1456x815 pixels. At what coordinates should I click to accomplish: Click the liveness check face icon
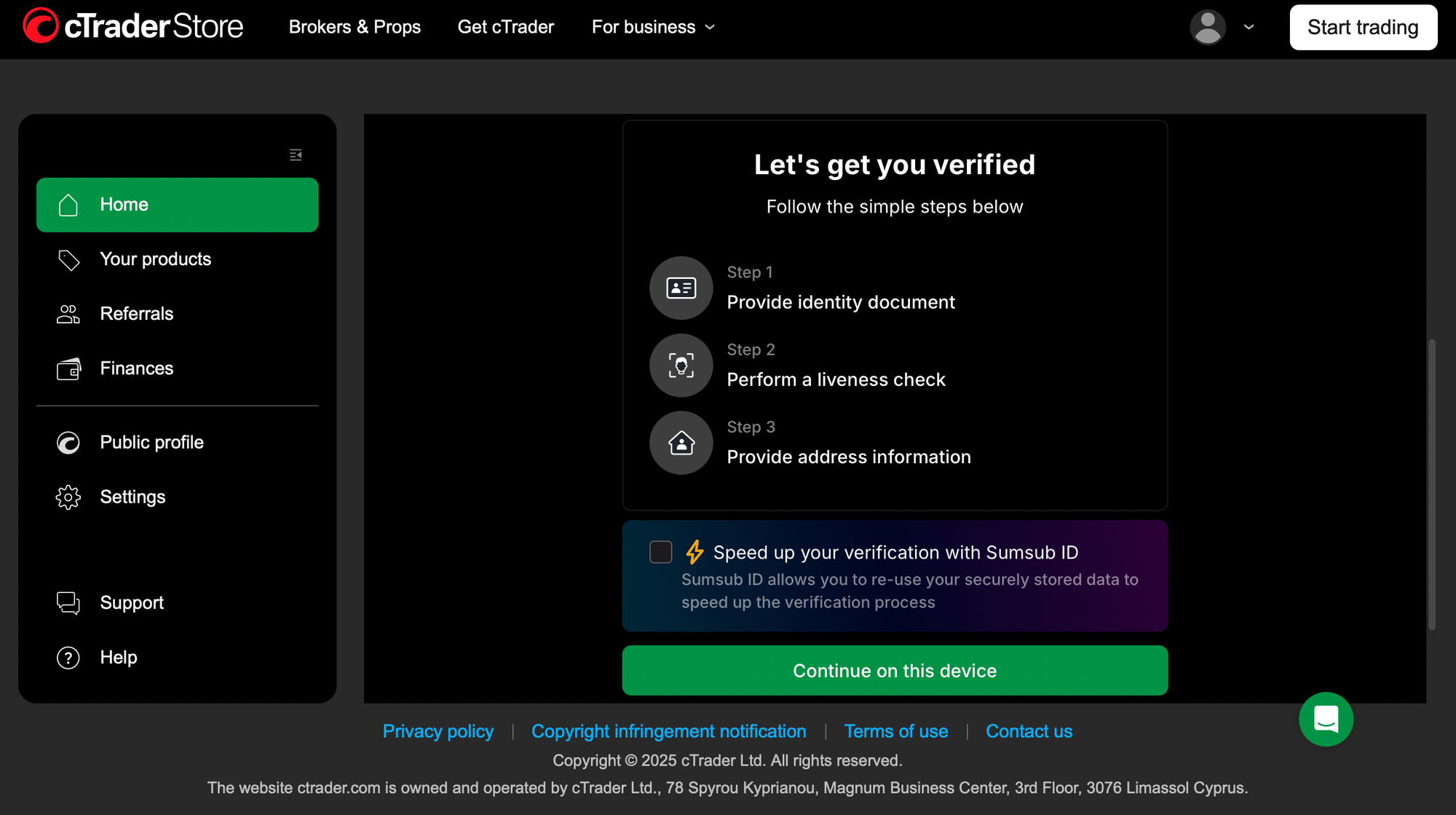[x=681, y=366]
